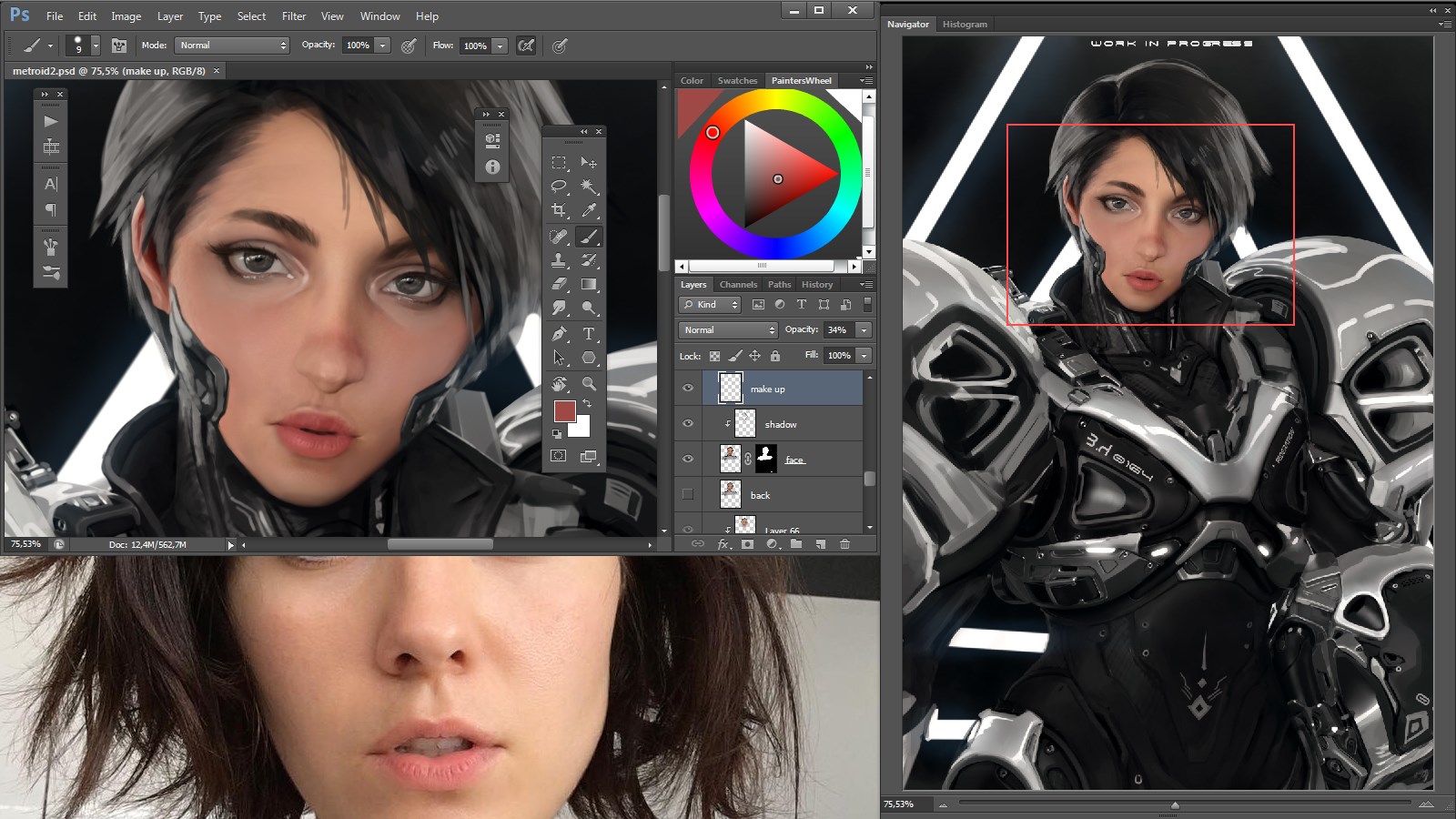The image size is (1456, 819).
Task: Switch to the Channels tab
Action: pyautogui.click(x=738, y=285)
